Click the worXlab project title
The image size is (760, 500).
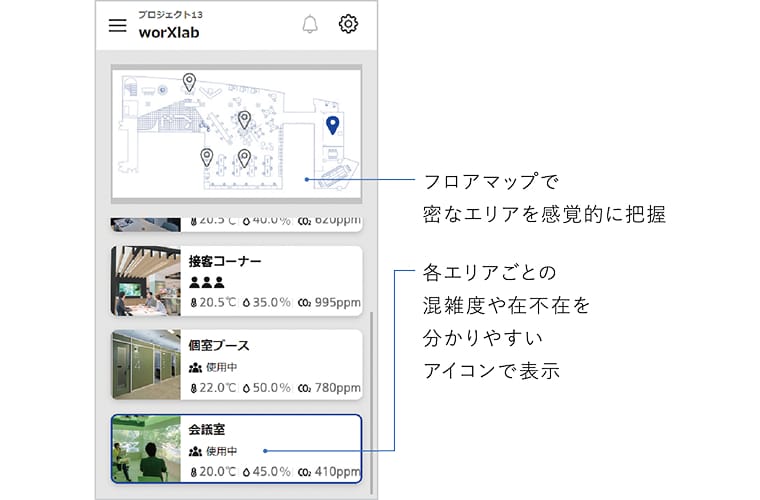click(169, 31)
